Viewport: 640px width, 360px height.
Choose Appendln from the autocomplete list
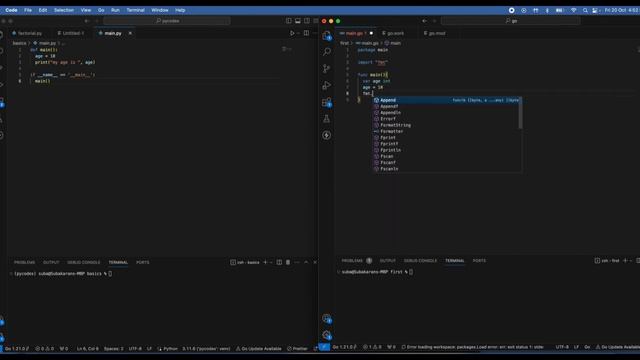coord(446,113)
